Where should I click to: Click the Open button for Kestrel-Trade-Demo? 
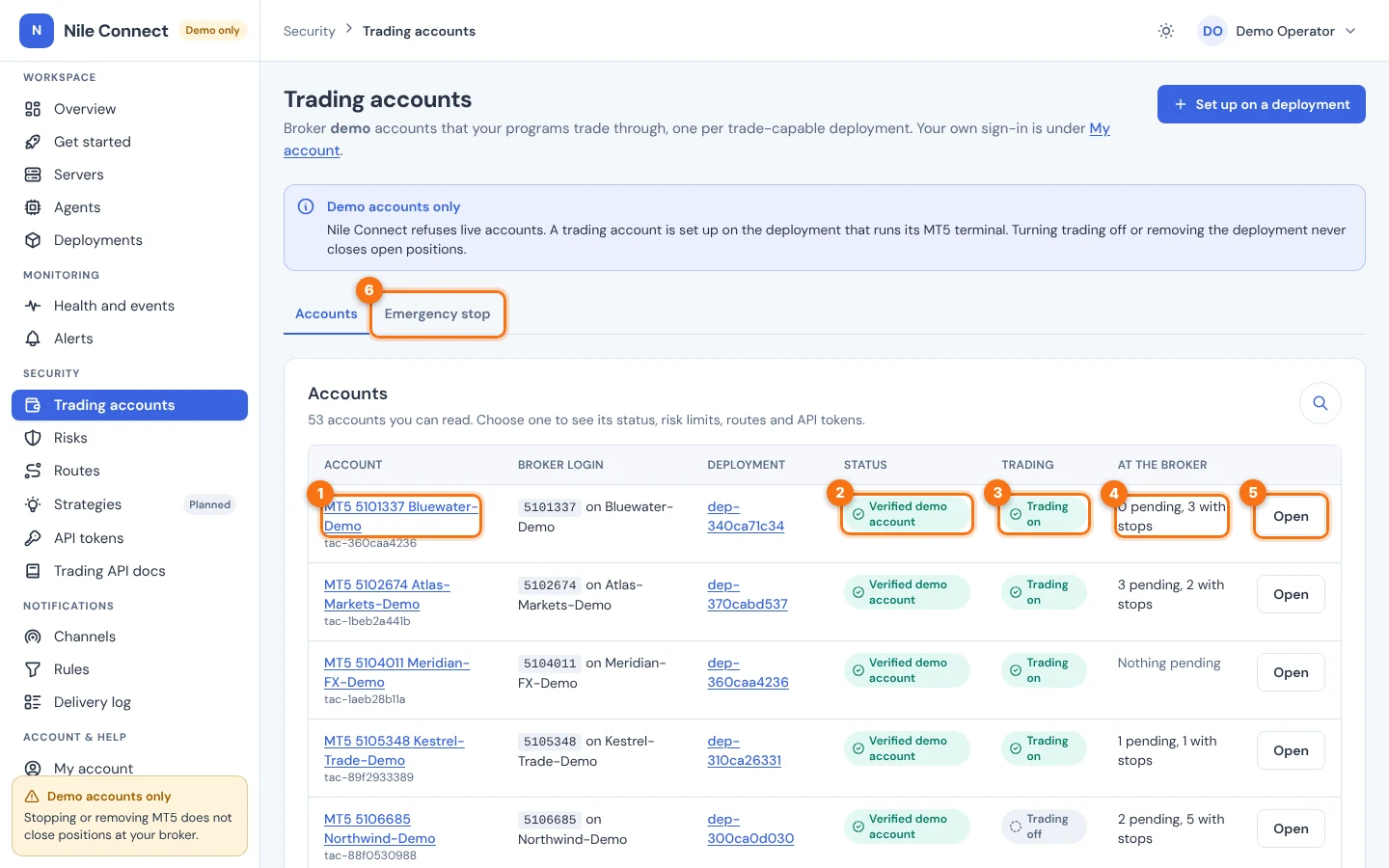pos(1291,750)
